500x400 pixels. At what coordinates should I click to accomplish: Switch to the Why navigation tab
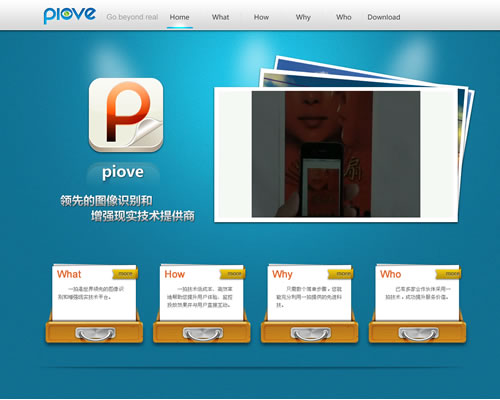(x=303, y=17)
